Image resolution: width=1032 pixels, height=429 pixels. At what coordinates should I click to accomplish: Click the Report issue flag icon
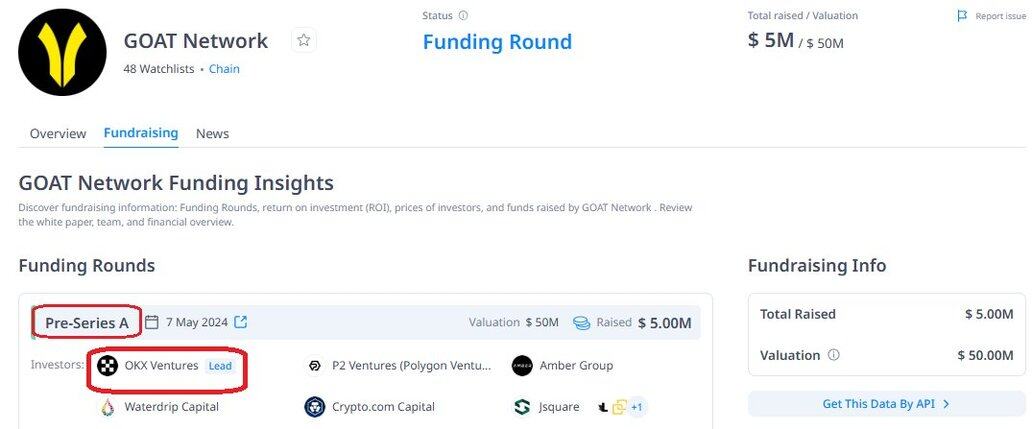pyautogui.click(x=962, y=16)
